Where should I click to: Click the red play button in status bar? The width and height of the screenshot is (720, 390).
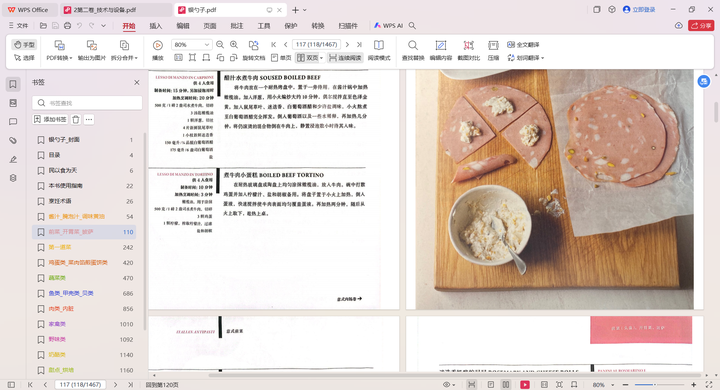pyautogui.click(x=525, y=384)
